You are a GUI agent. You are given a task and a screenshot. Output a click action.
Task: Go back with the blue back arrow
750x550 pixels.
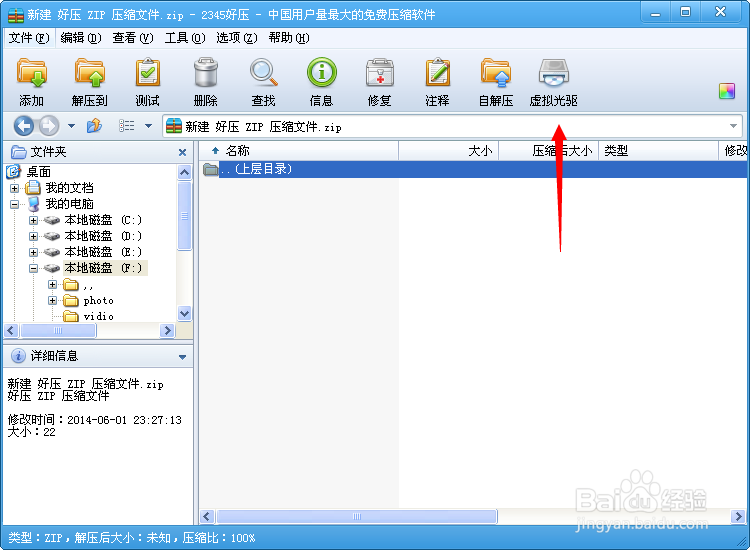tap(23, 126)
